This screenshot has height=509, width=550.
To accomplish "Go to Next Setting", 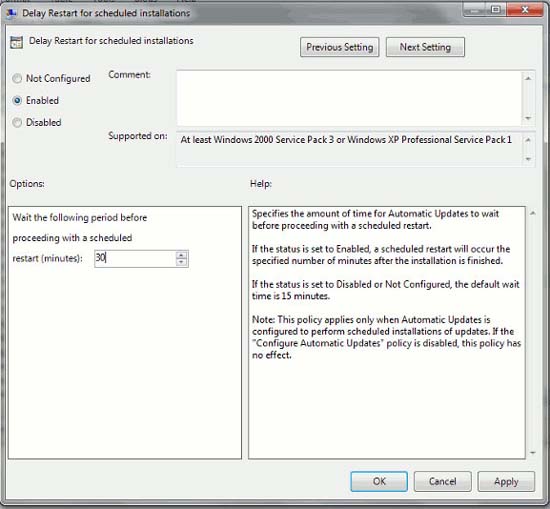I will click(x=425, y=47).
